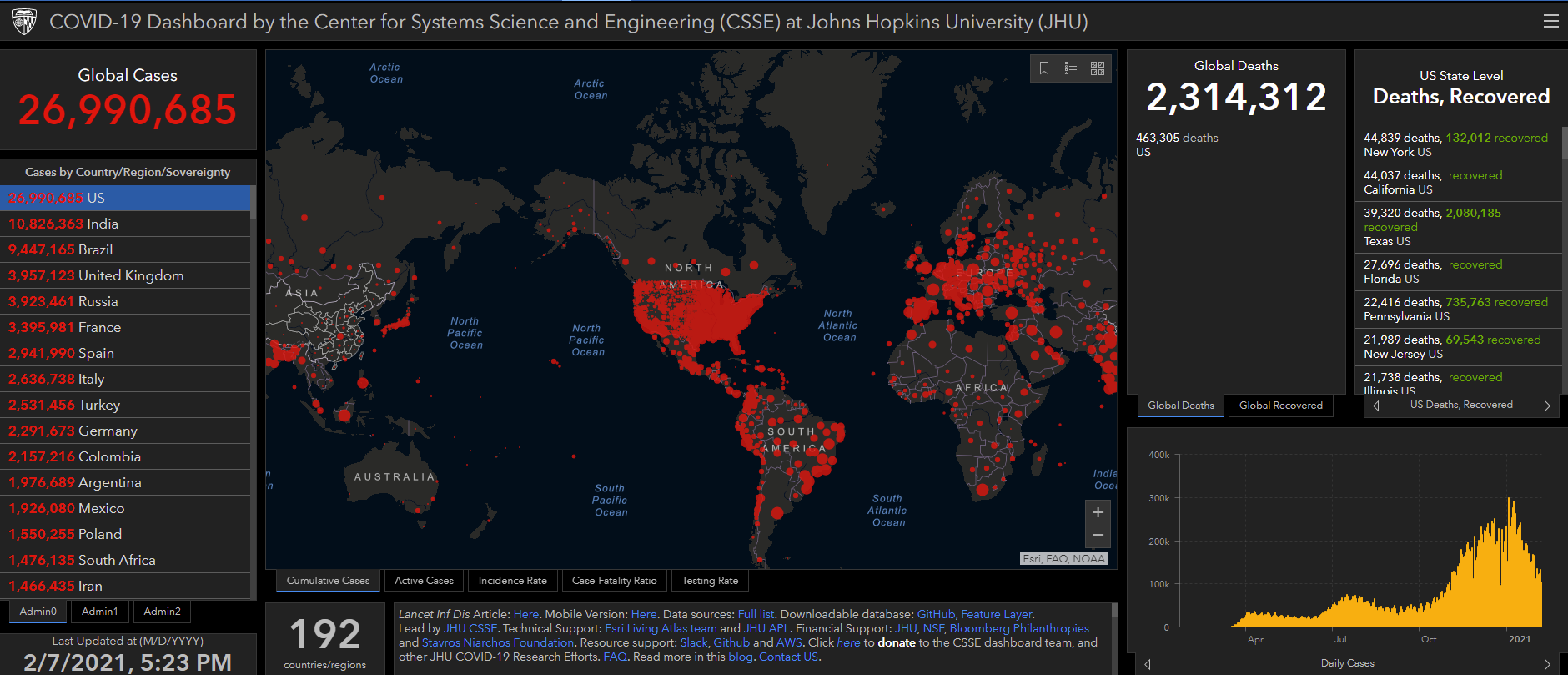Open the hamburger menu at top right
Image resolution: width=1568 pixels, height=675 pixels.
point(1550,21)
